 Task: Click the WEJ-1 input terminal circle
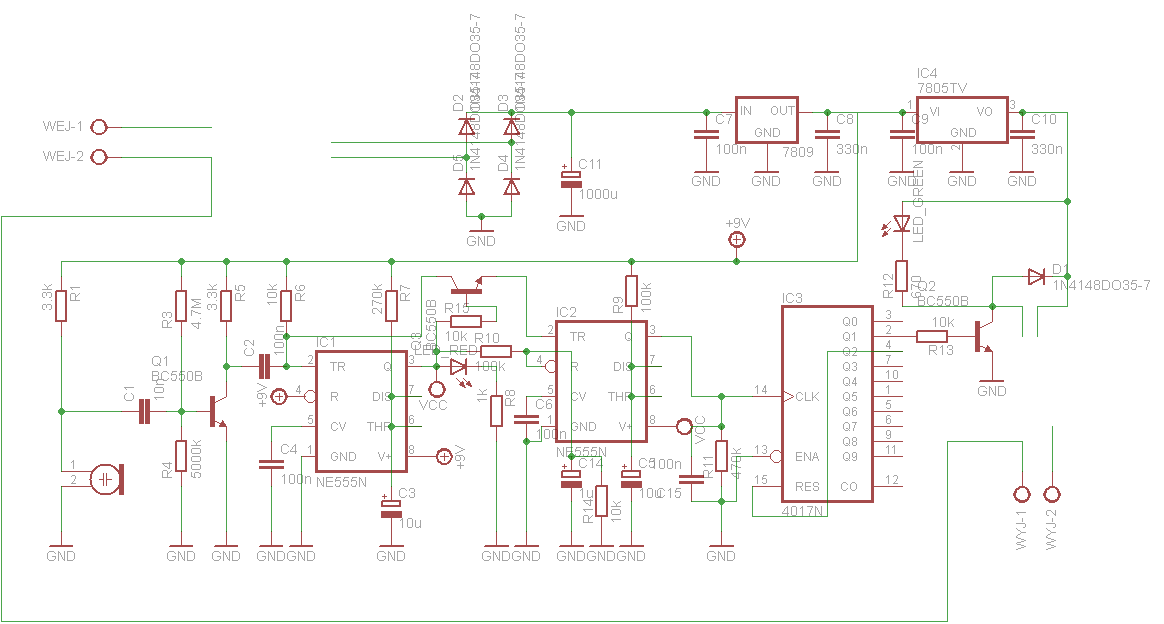click(98, 127)
